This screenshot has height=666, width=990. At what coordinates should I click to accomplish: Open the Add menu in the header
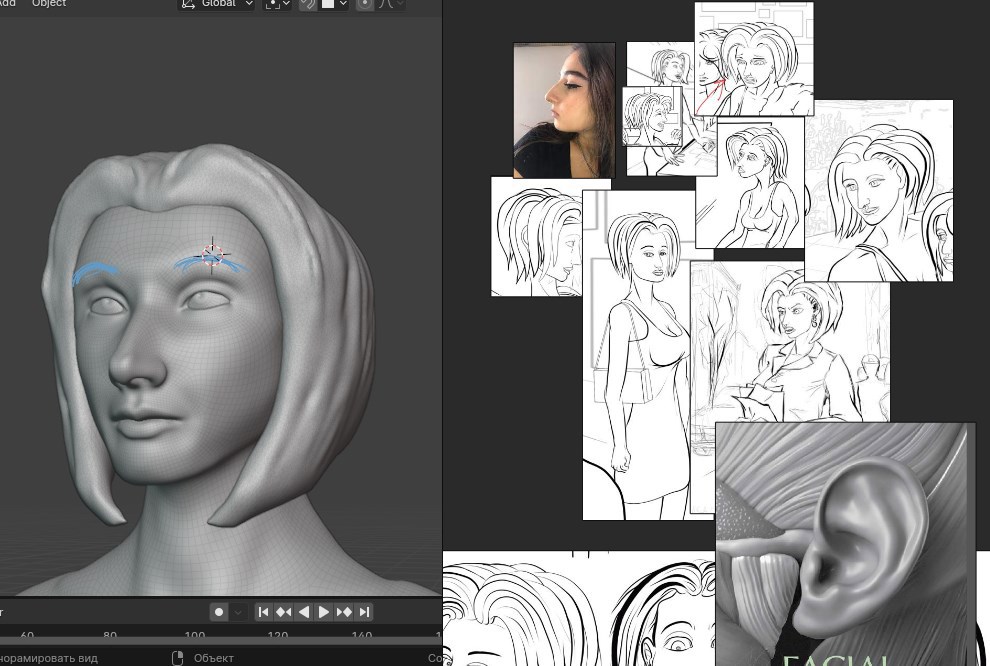(x=8, y=3)
